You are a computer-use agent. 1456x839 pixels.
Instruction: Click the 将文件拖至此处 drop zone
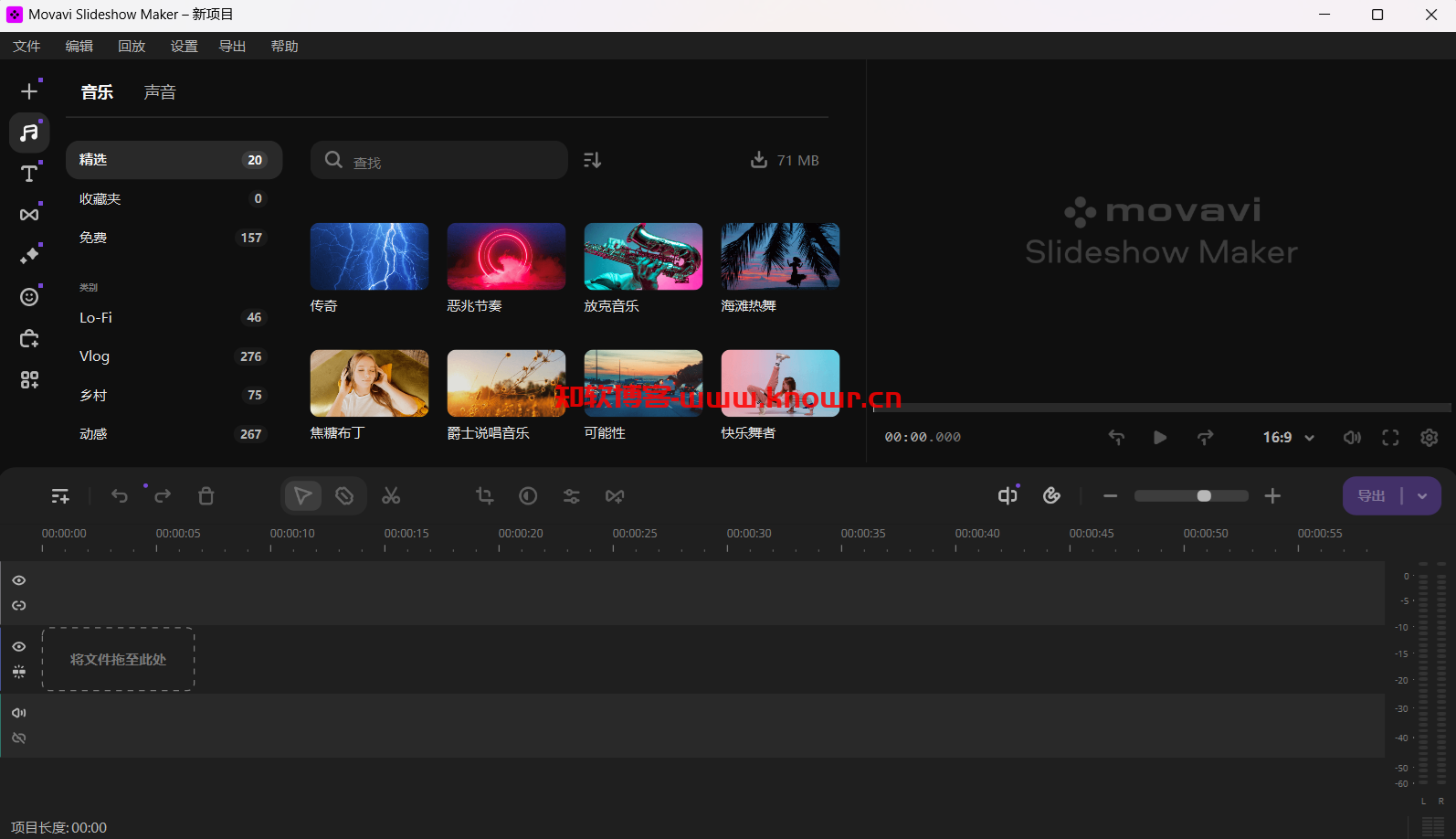(118, 659)
